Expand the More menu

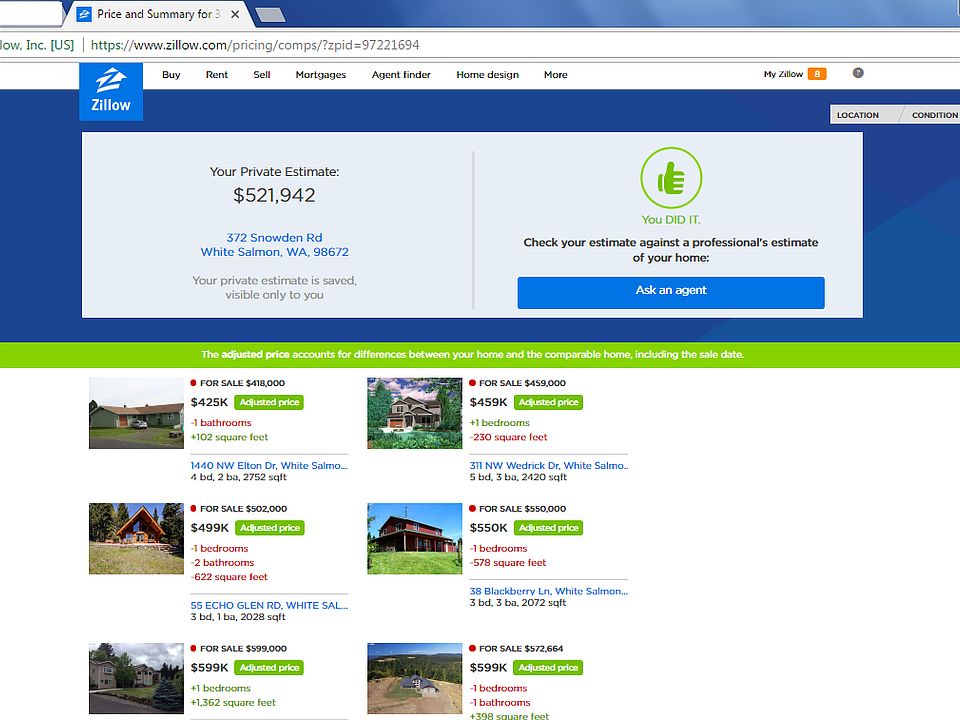[x=556, y=75]
